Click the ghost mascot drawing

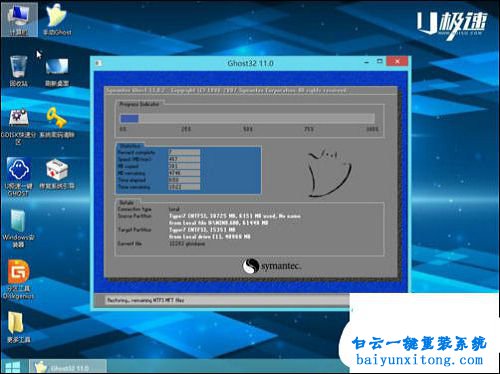(329, 174)
